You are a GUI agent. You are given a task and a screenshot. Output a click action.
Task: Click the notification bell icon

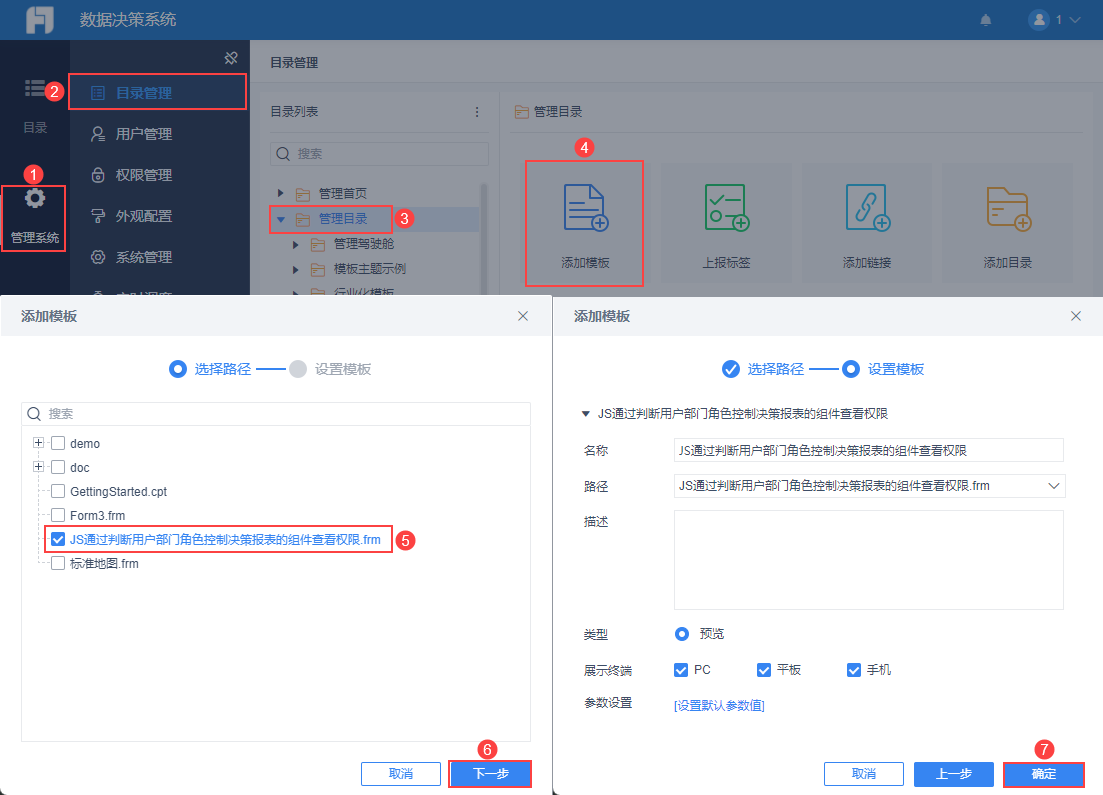pyautogui.click(x=986, y=20)
